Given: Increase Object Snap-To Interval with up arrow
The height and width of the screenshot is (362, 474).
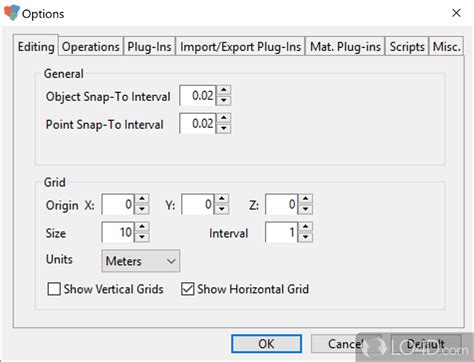Looking at the screenshot, I should (x=224, y=90).
